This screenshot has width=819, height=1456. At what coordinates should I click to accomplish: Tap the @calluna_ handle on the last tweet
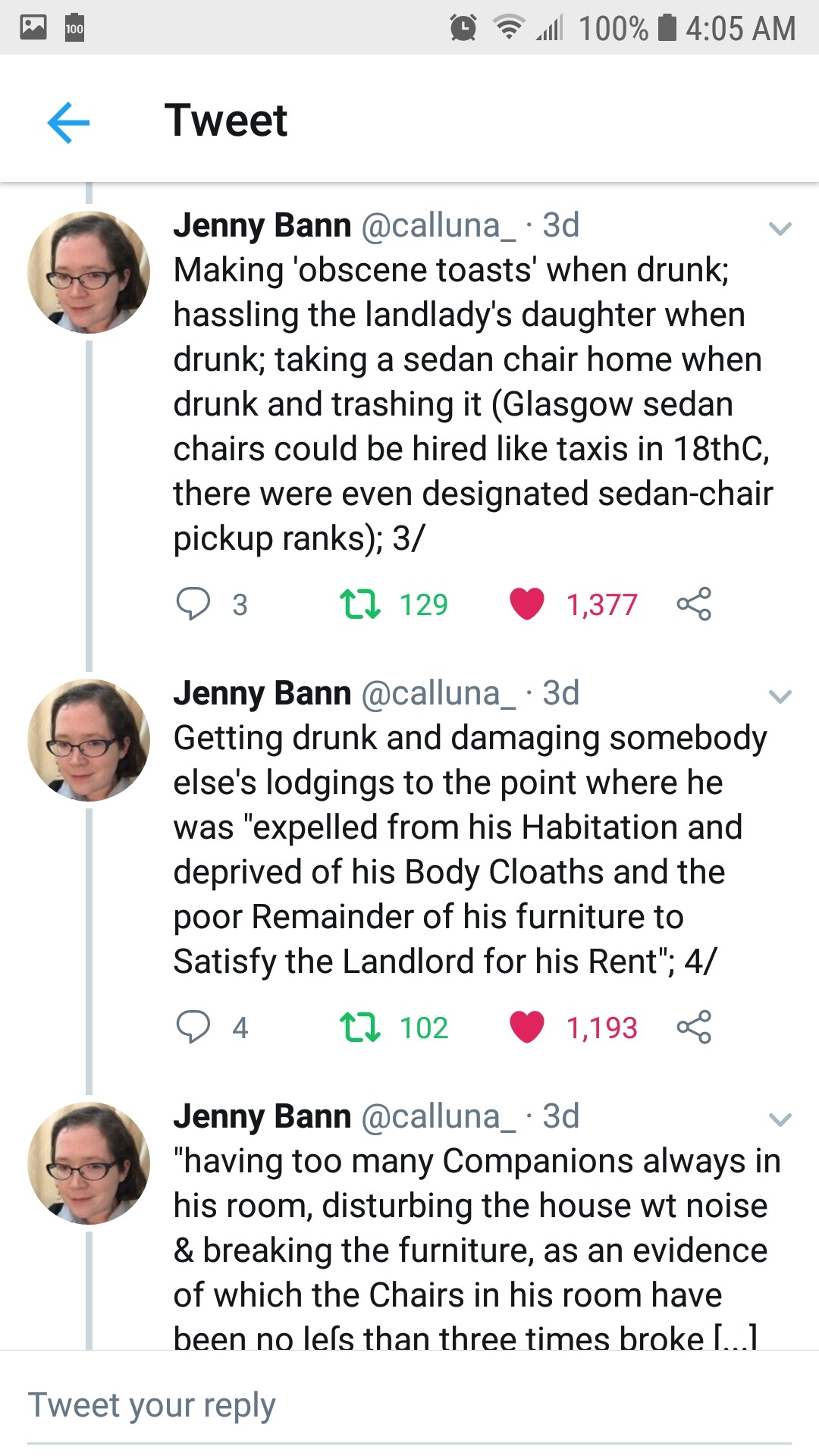pos(438,1116)
